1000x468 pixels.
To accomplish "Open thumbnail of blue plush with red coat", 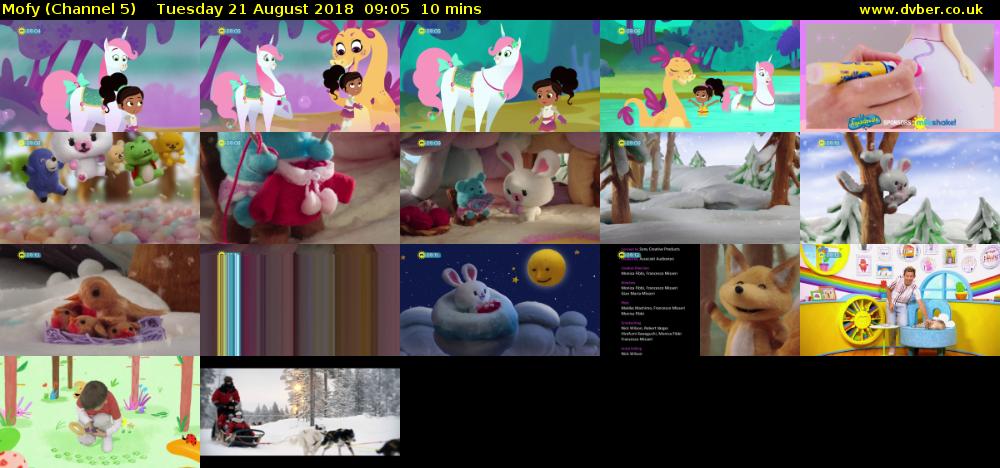I will (300, 188).
